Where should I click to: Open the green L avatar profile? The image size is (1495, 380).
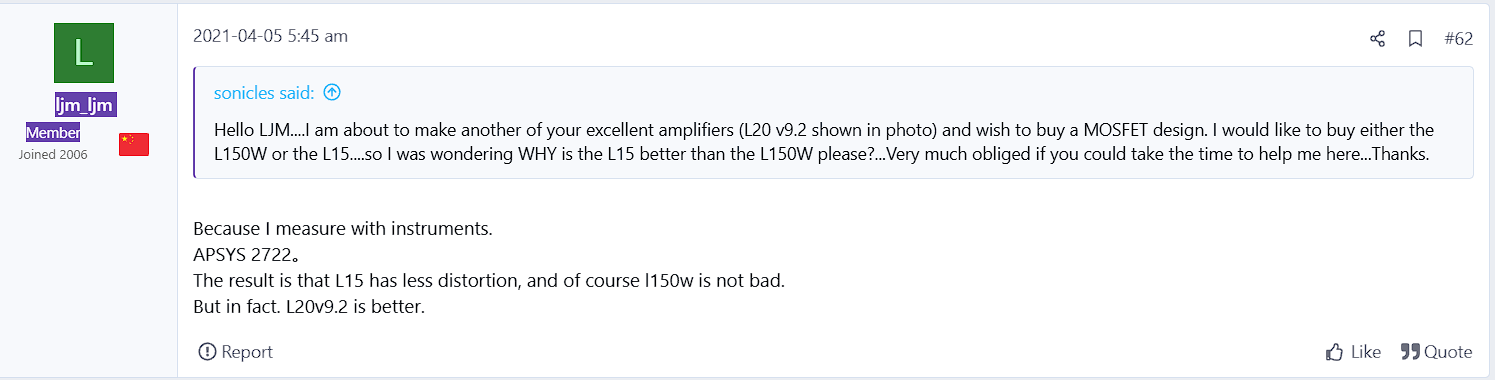pyautogui.click(x=83, y=53)
